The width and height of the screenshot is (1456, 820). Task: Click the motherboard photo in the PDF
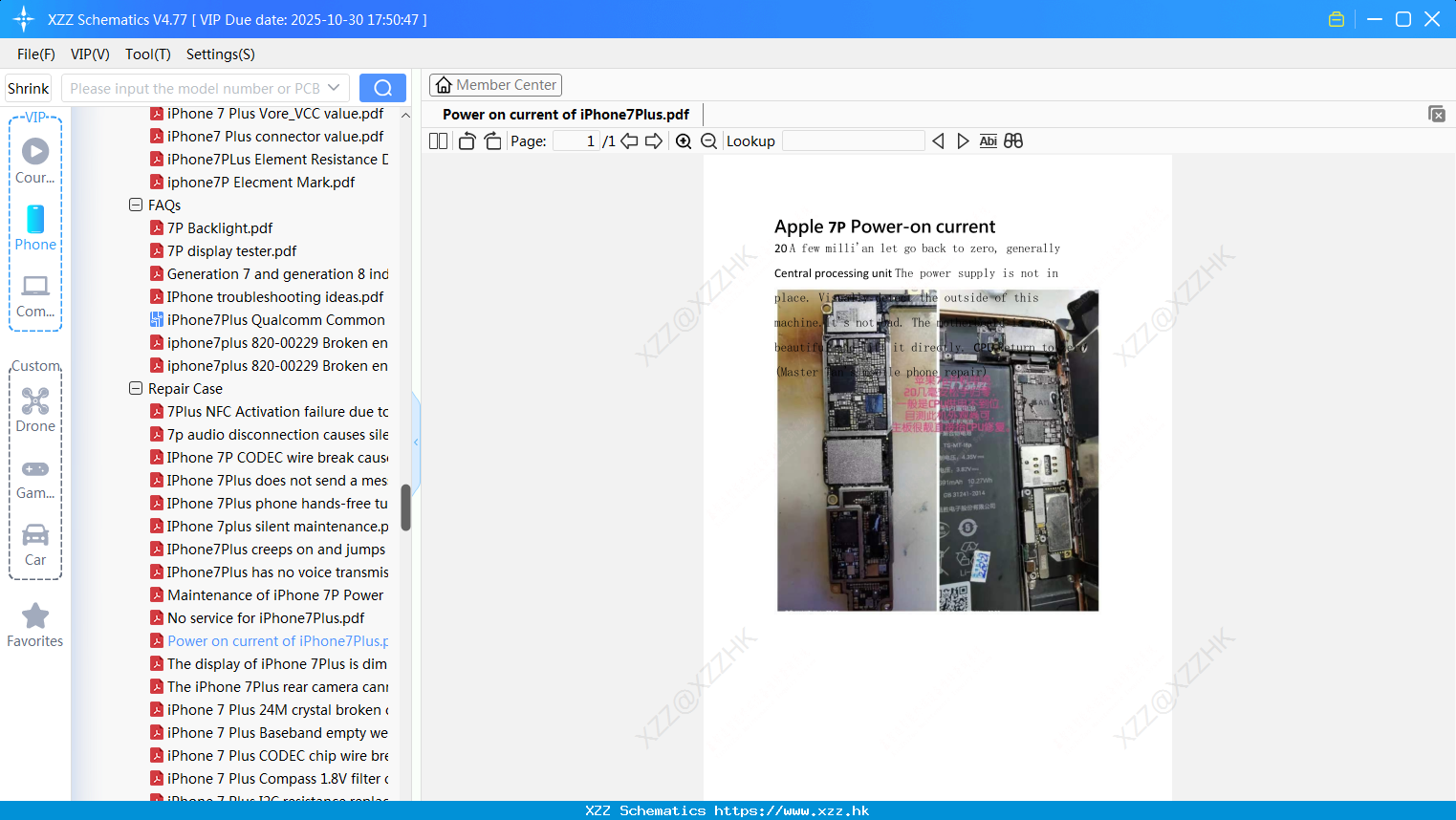[x=938, y=450]
